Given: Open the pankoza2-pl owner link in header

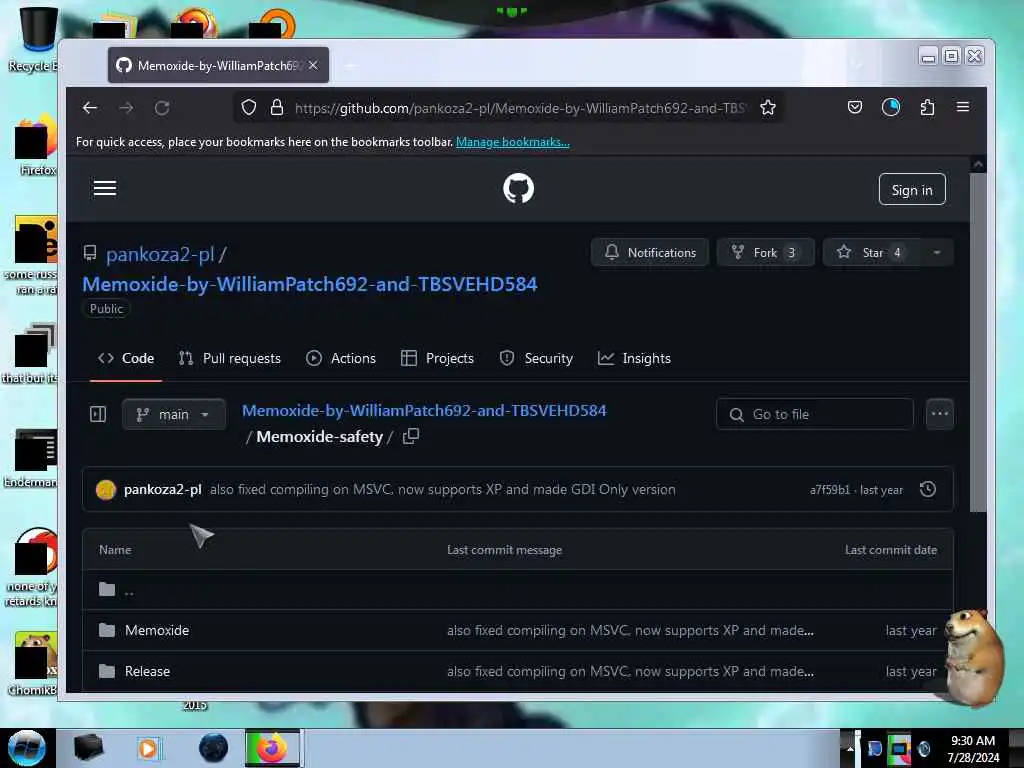Looking at the screenshot, I should (160, 254).
